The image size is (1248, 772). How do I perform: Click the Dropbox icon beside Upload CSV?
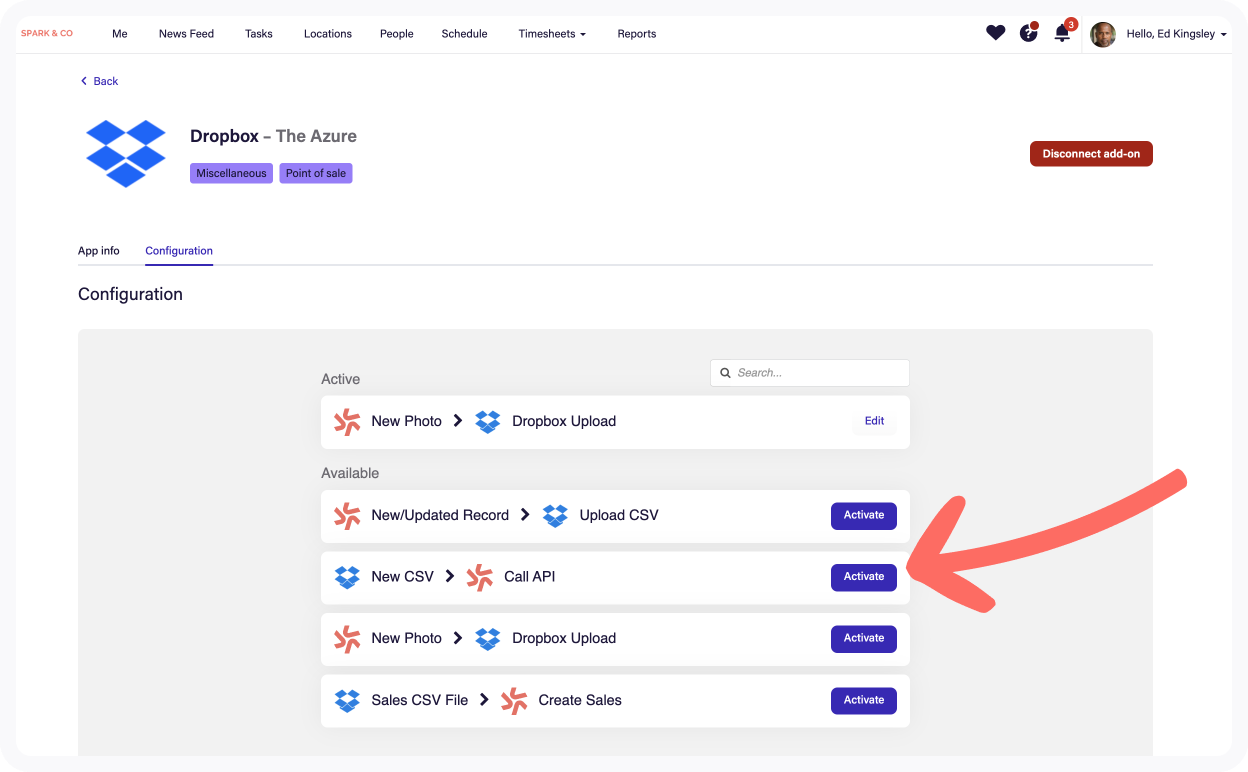coord(555,516)
